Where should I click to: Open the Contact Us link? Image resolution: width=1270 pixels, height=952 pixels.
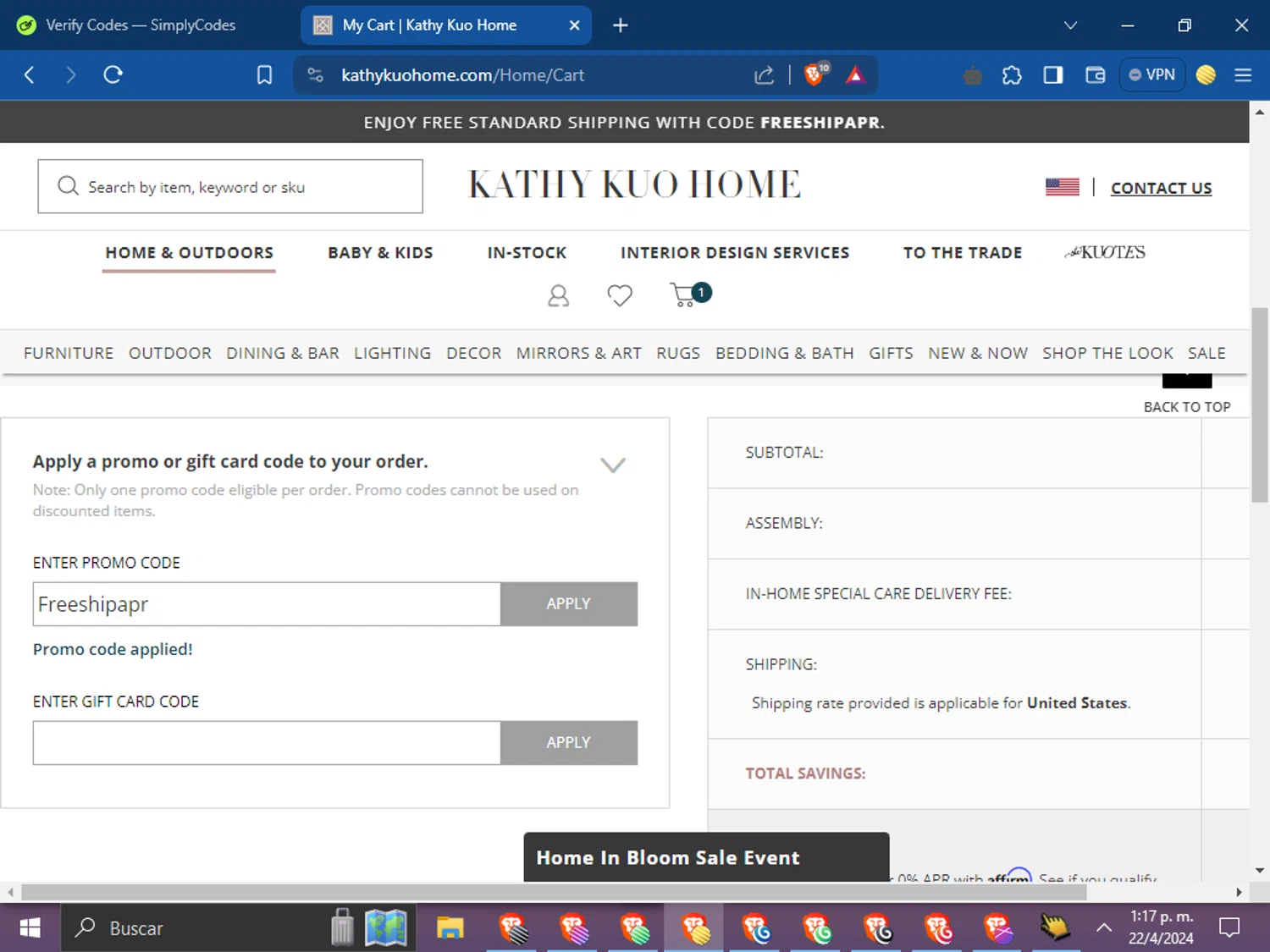pos(1161,188)
